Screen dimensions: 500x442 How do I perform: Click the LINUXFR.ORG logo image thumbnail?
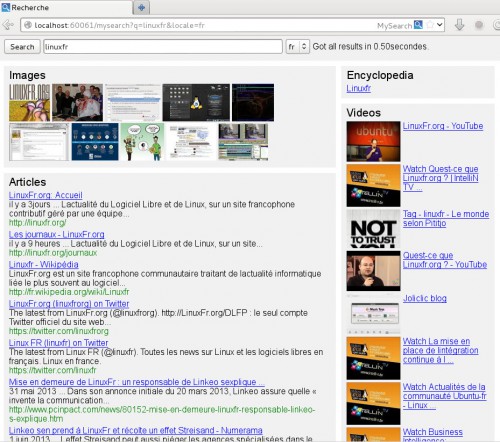coord(30,102)
